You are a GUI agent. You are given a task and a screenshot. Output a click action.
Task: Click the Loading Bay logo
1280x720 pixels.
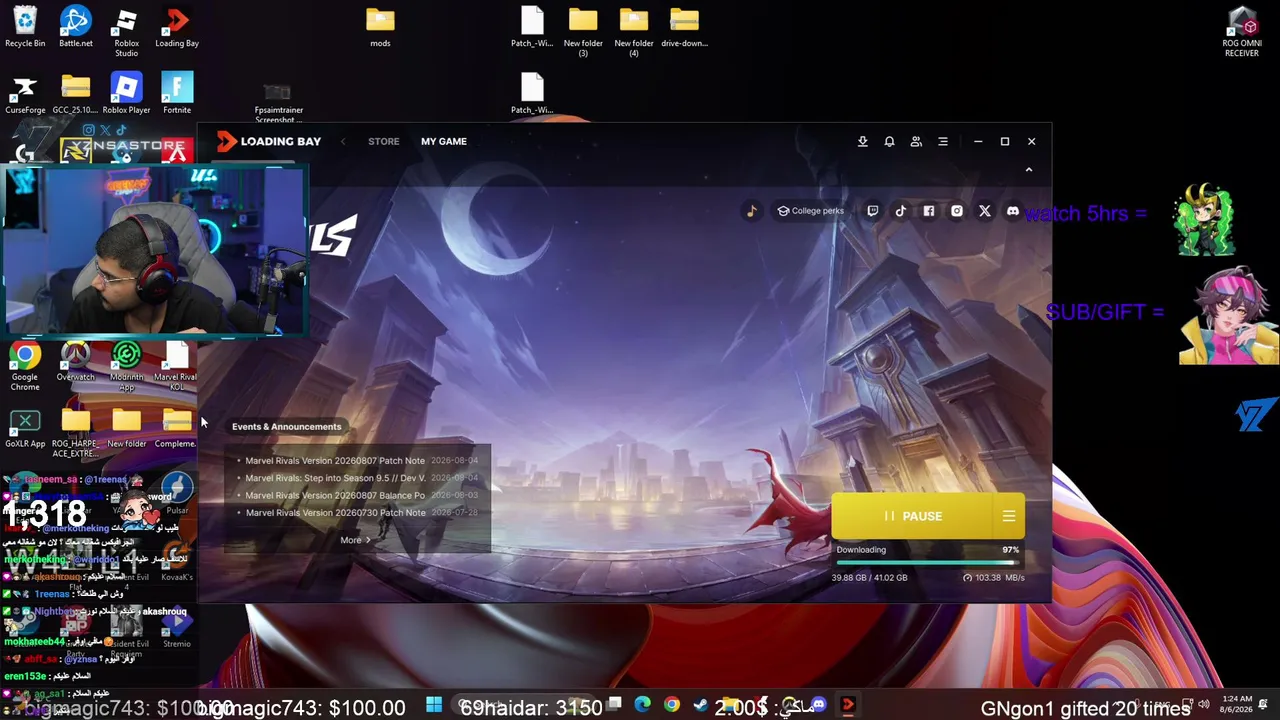point(269,141)
